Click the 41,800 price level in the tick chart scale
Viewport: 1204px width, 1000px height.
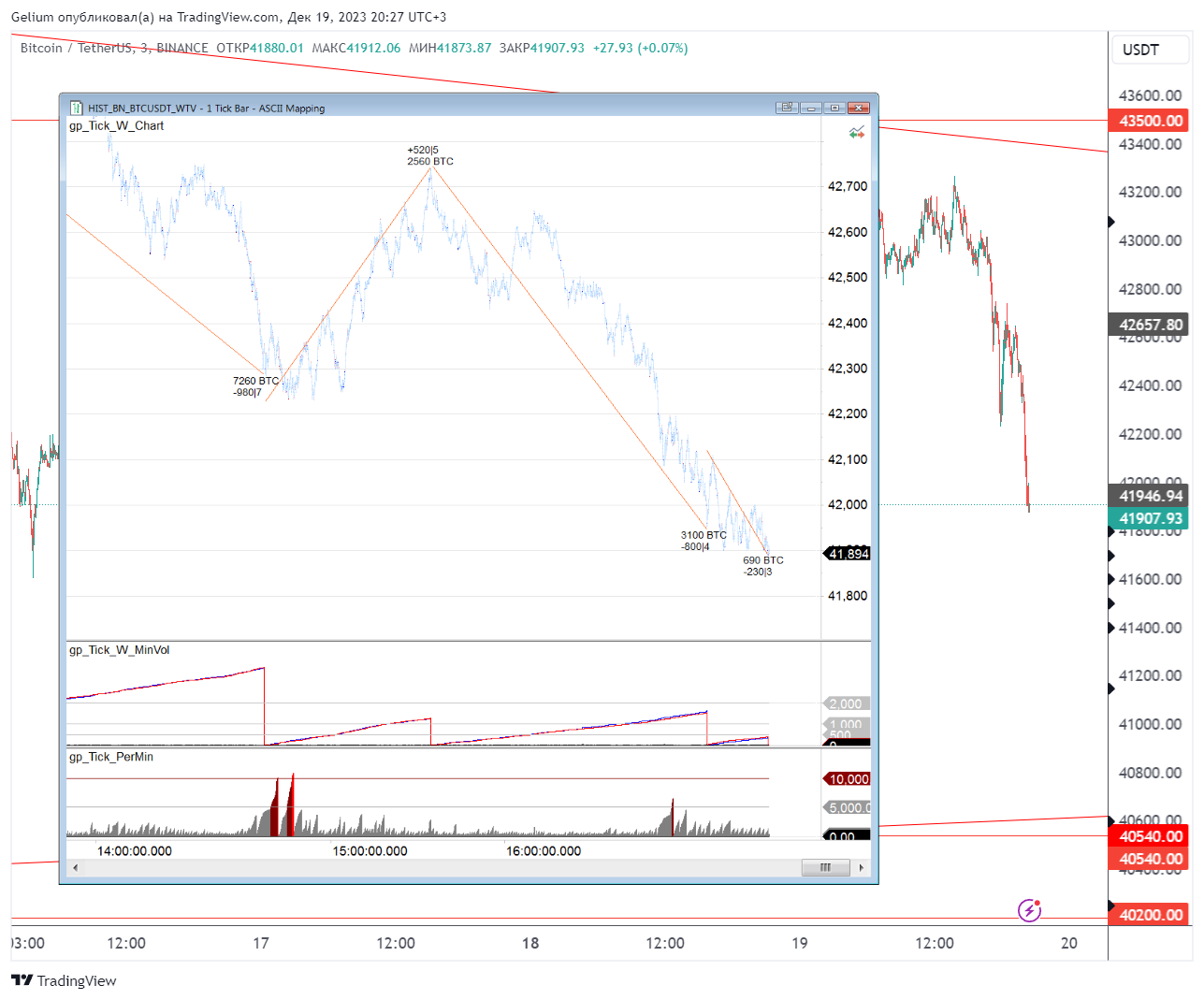tap(848, 596)
